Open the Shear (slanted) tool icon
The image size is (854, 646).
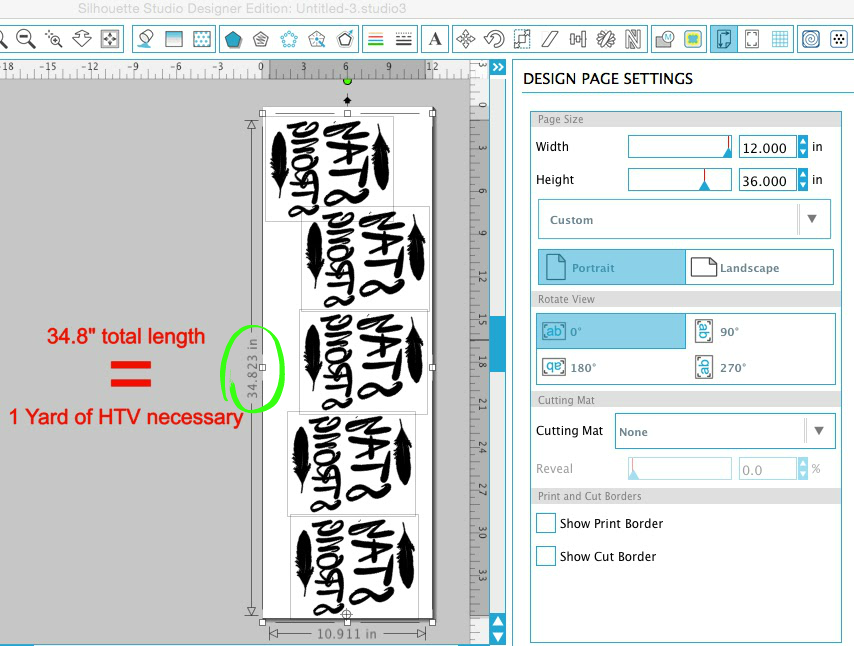click(550, 39)
